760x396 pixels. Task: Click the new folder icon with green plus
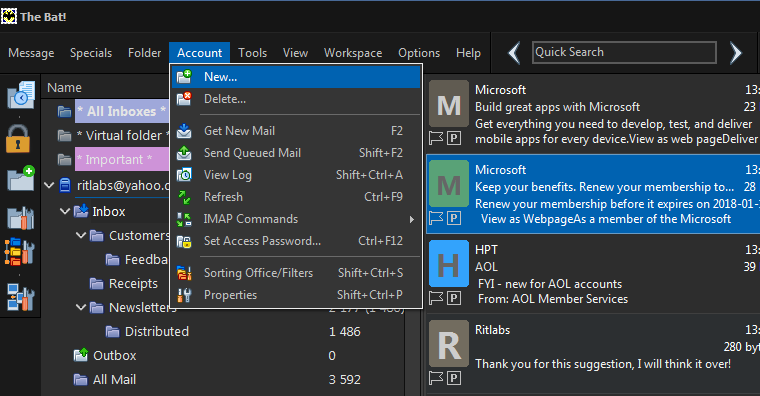tap(21, 178)
